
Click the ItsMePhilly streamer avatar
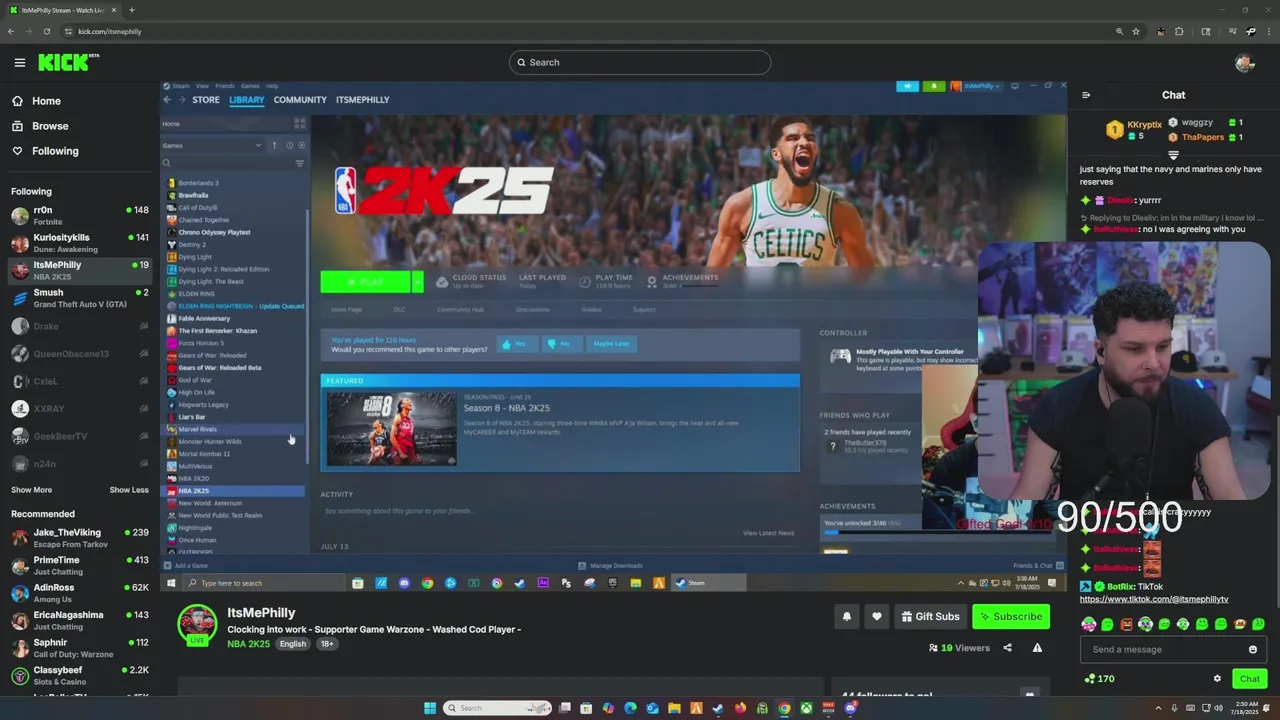197,624
